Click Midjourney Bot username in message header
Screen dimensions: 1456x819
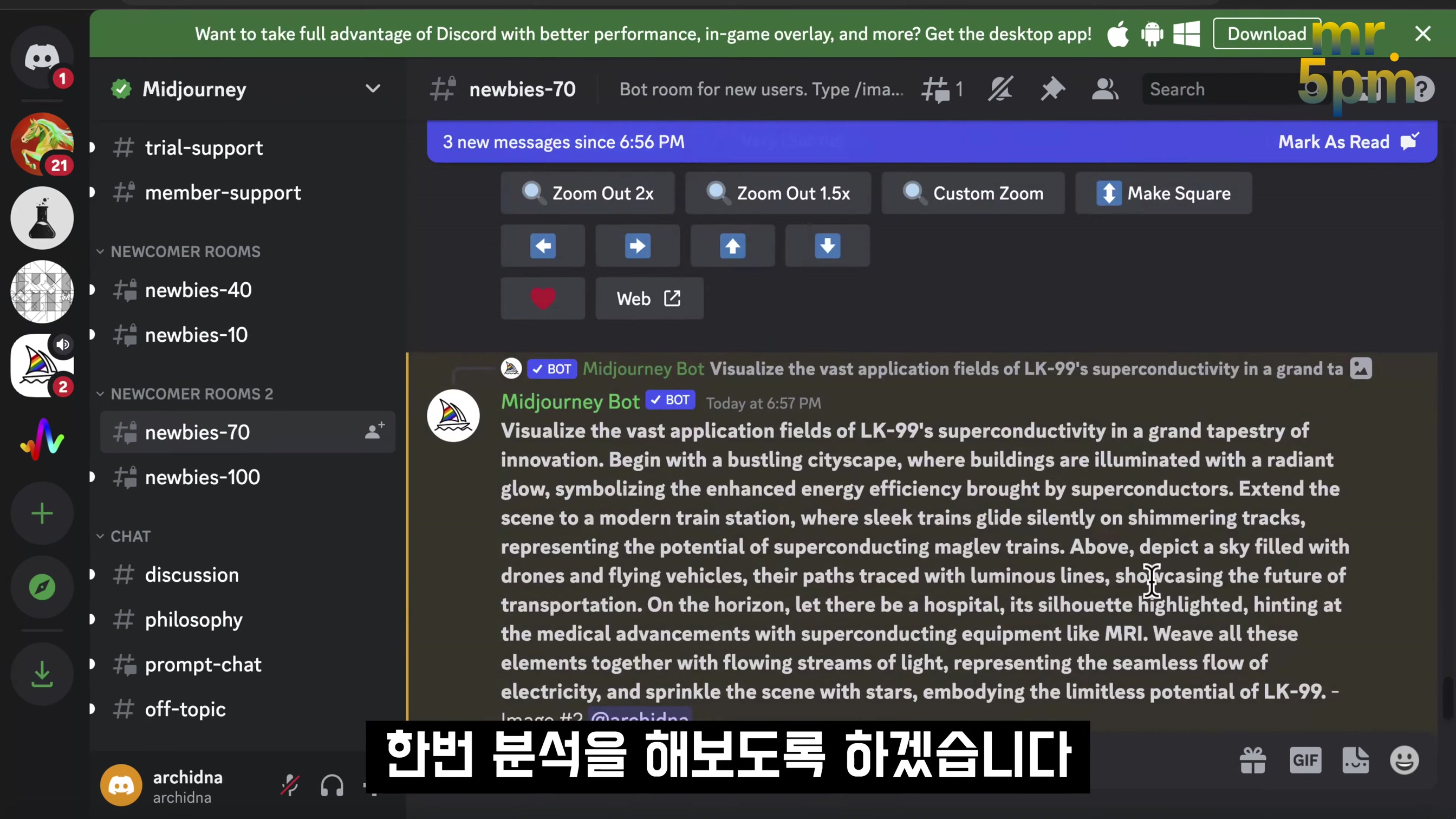570,401
